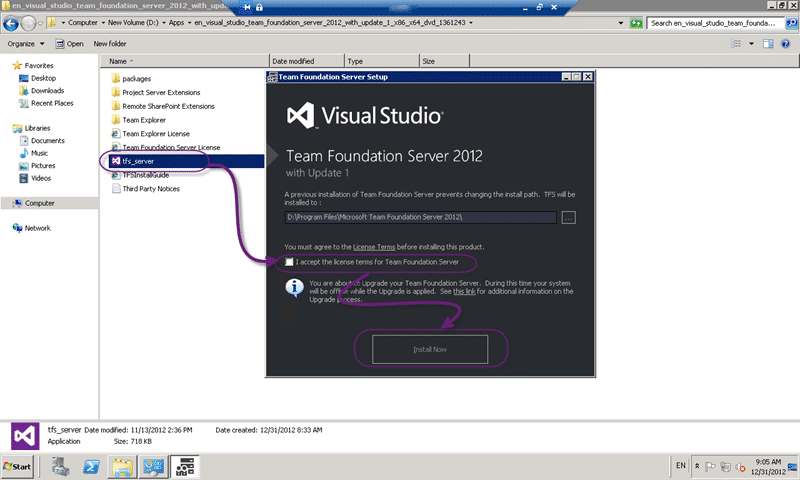Screen dimensions: 800x480
Task: Open the browse install path ellipsis button
Action: point(568,218)
